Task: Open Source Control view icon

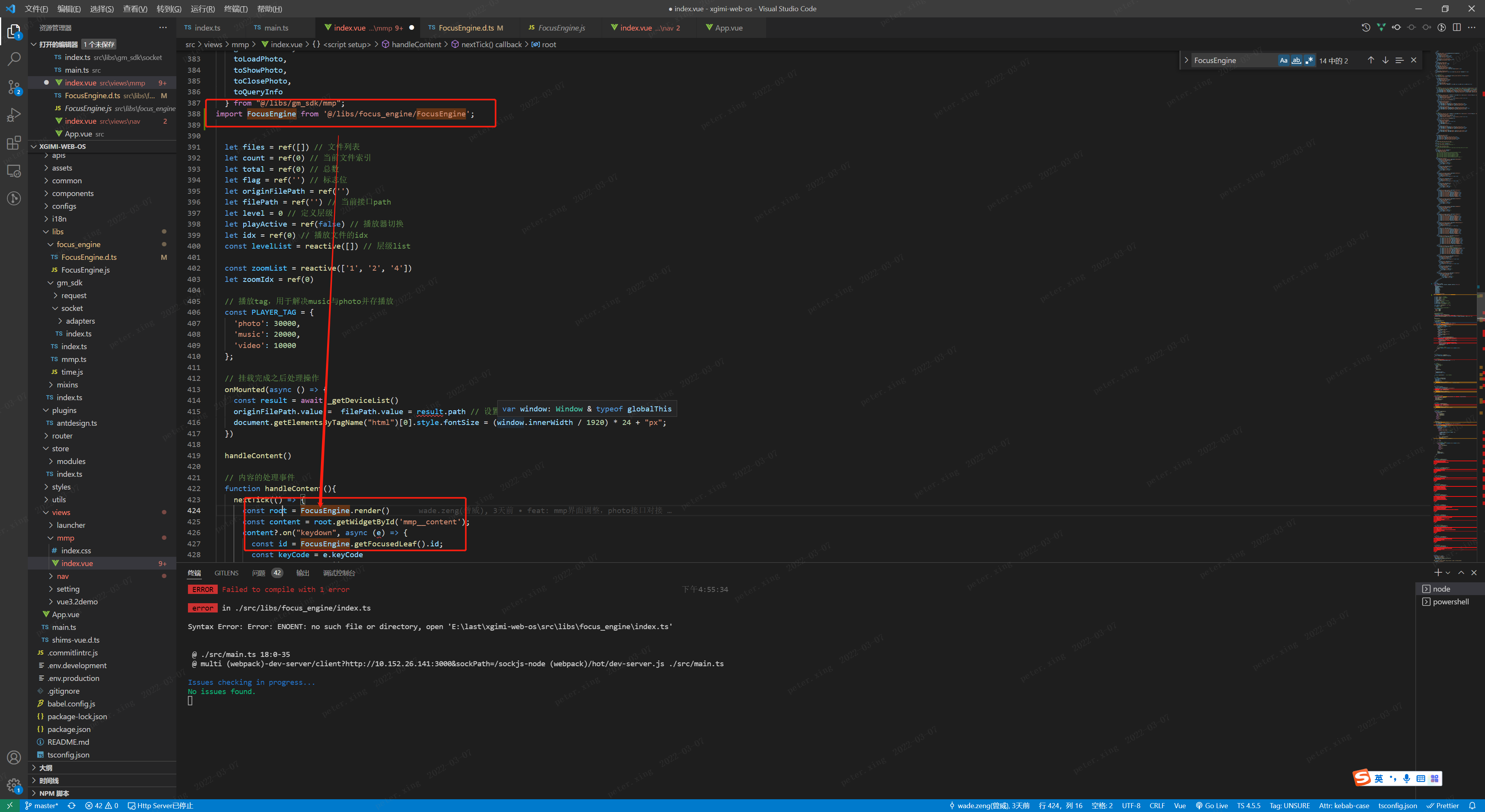Action: tap(14, 87)
